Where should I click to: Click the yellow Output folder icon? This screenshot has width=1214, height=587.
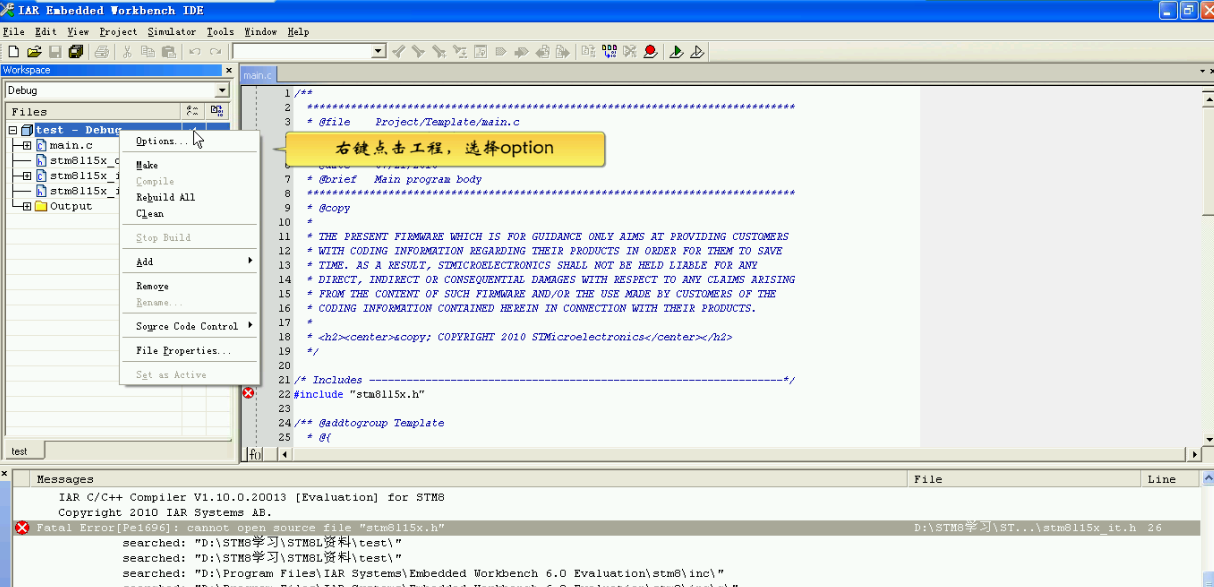pos(41,206)
